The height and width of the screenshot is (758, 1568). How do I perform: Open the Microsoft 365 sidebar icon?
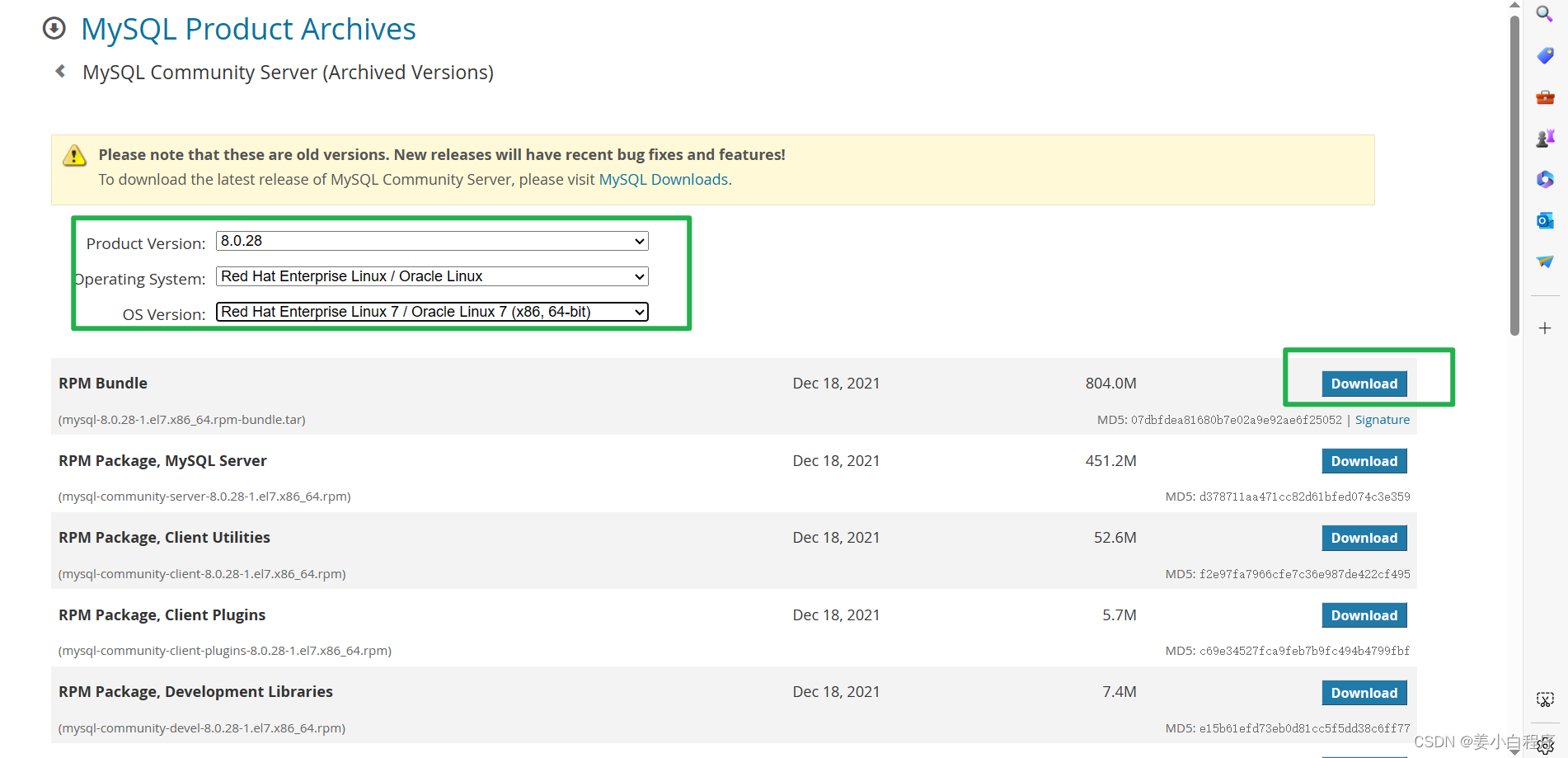tap(1545, 179)
